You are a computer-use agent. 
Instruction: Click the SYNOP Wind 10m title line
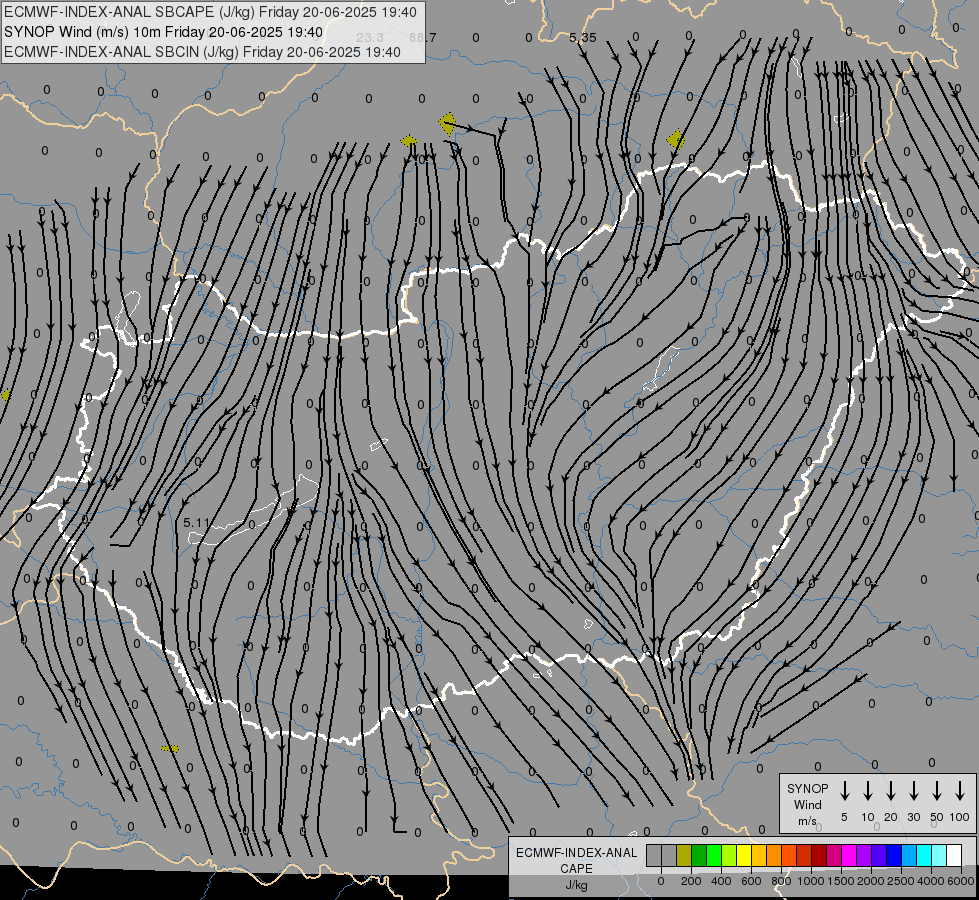point(164,32)
